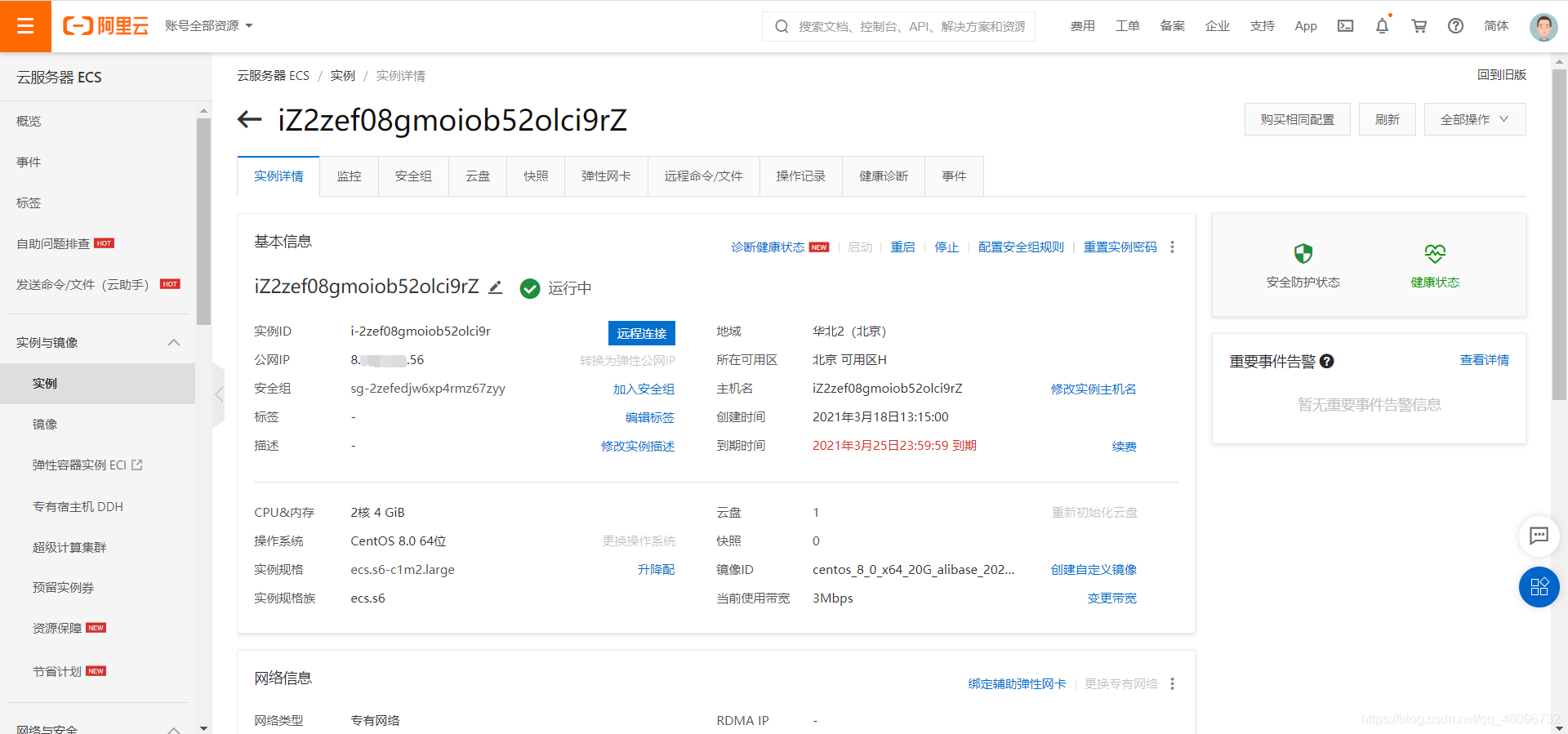This screenshot has width=1568, height=734.
Task: Click the Alibaba Cloud logo
Action: (106, 26)
